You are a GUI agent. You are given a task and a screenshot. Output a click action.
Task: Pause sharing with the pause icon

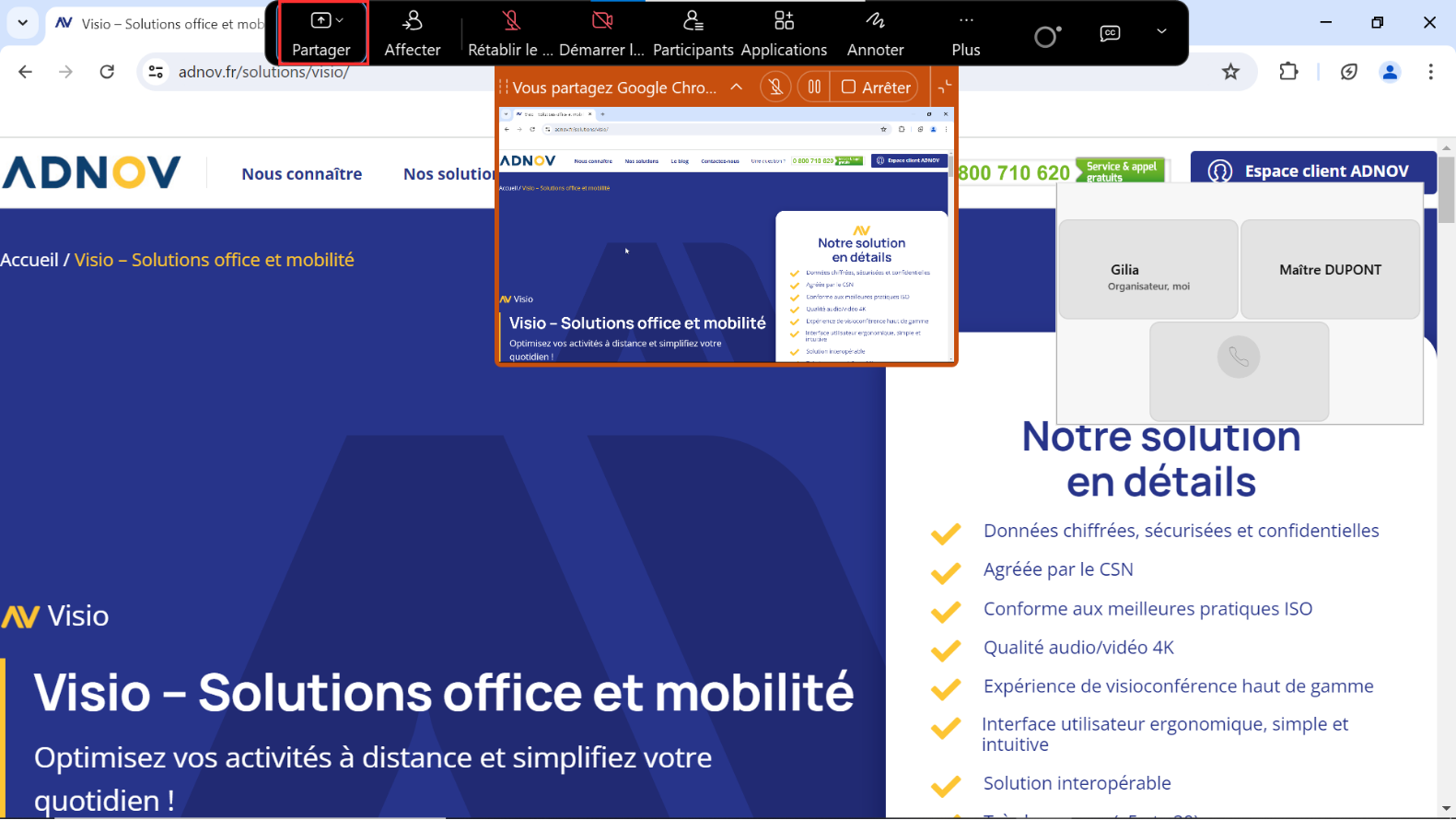tap(814, 87)
